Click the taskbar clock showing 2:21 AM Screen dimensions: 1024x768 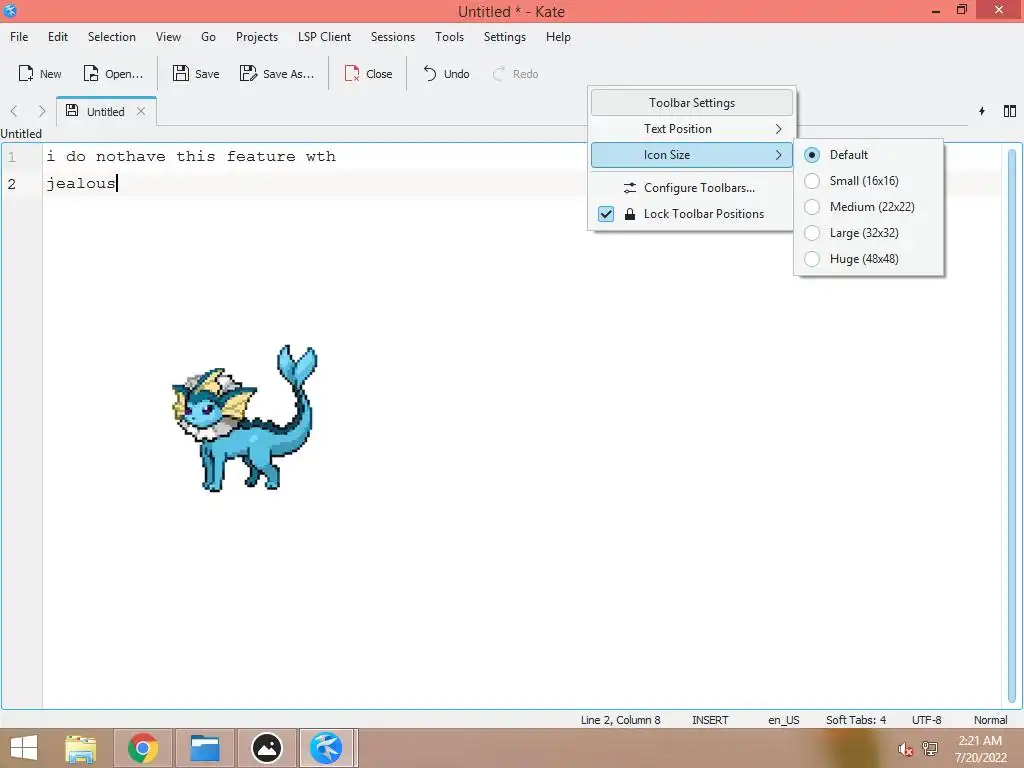(980, 748)
